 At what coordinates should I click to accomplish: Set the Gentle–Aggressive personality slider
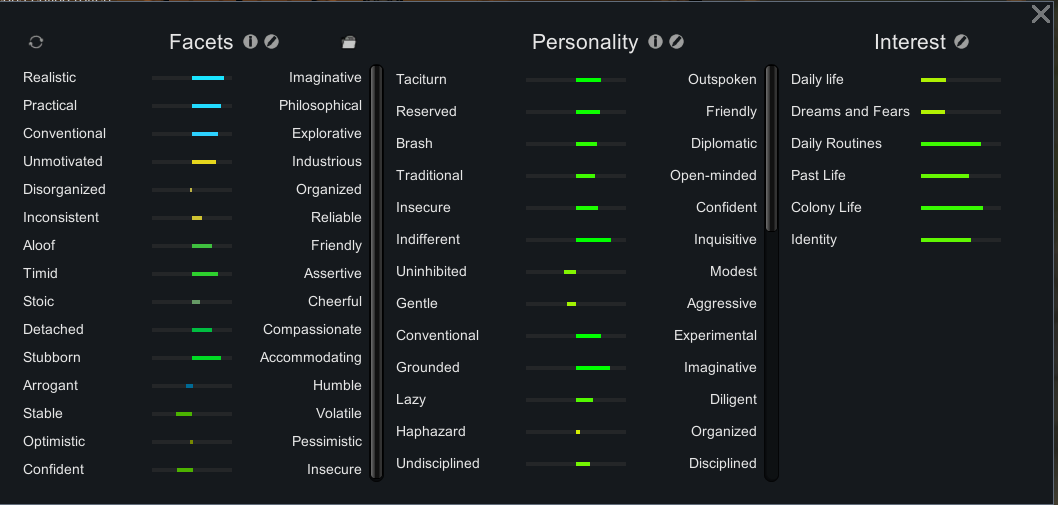576,304
